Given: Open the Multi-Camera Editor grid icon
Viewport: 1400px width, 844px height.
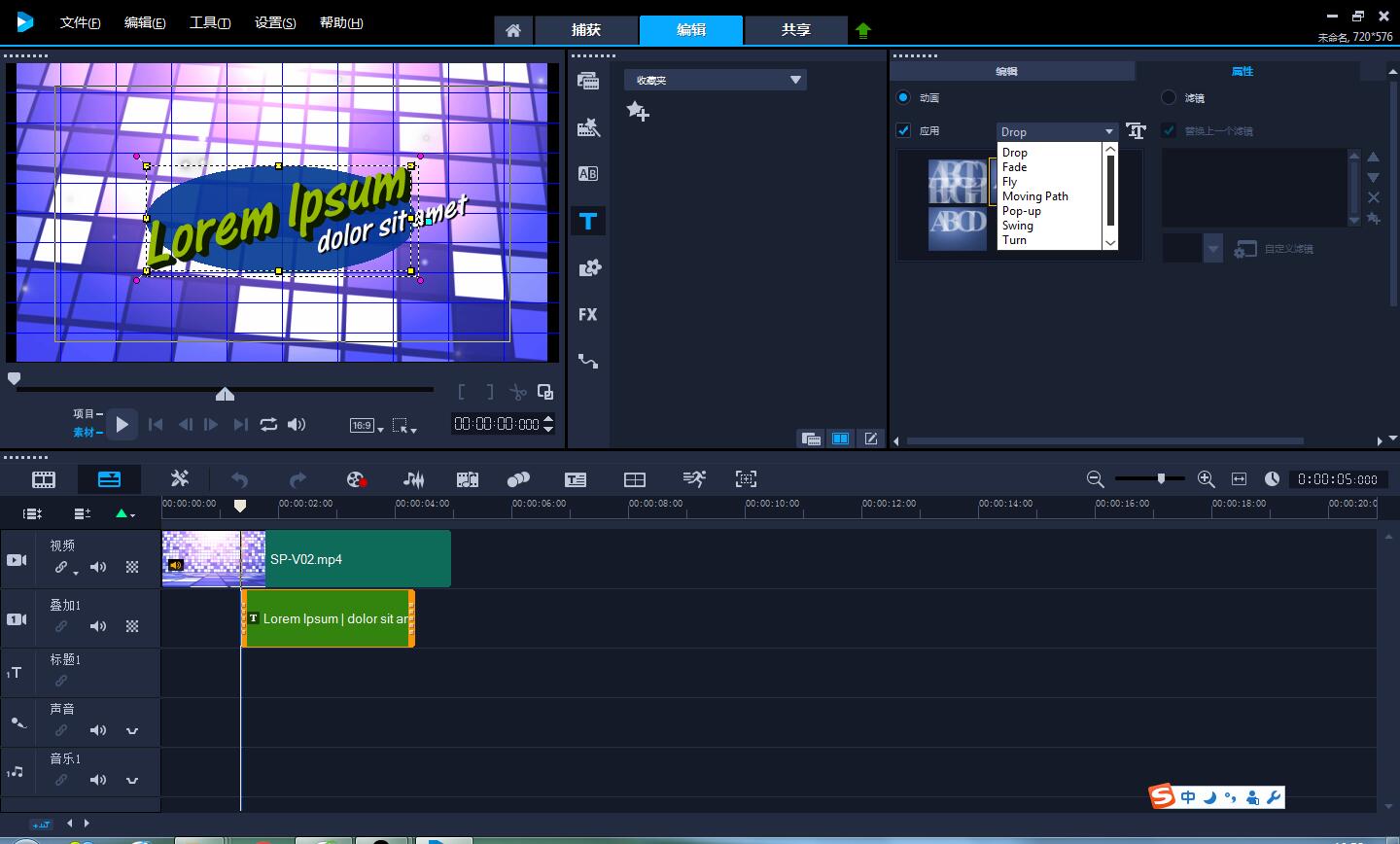Looking at the screenshot, I should (635, 479).
